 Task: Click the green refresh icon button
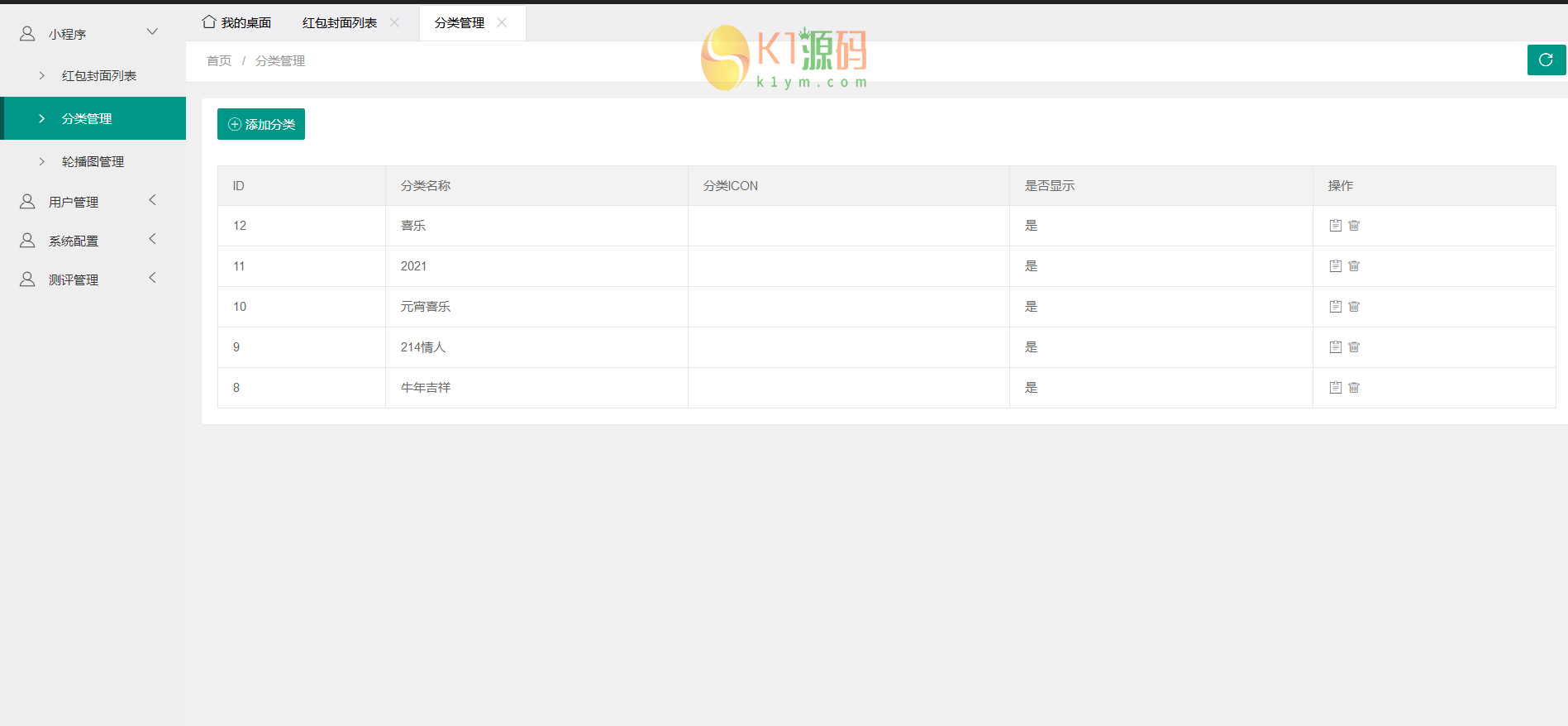[1546, 60]
